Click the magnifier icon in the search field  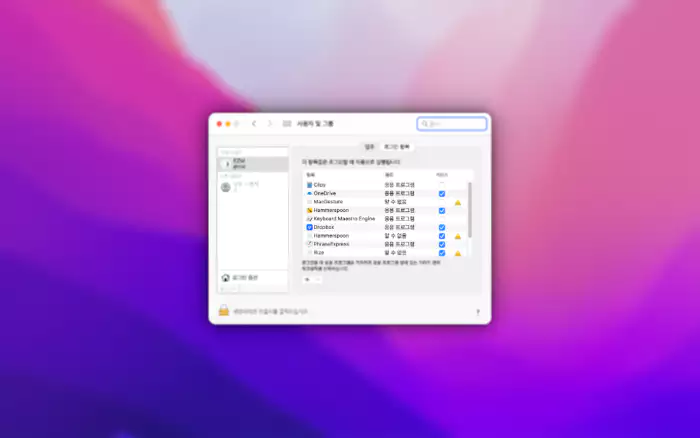(x=425, y=124)
